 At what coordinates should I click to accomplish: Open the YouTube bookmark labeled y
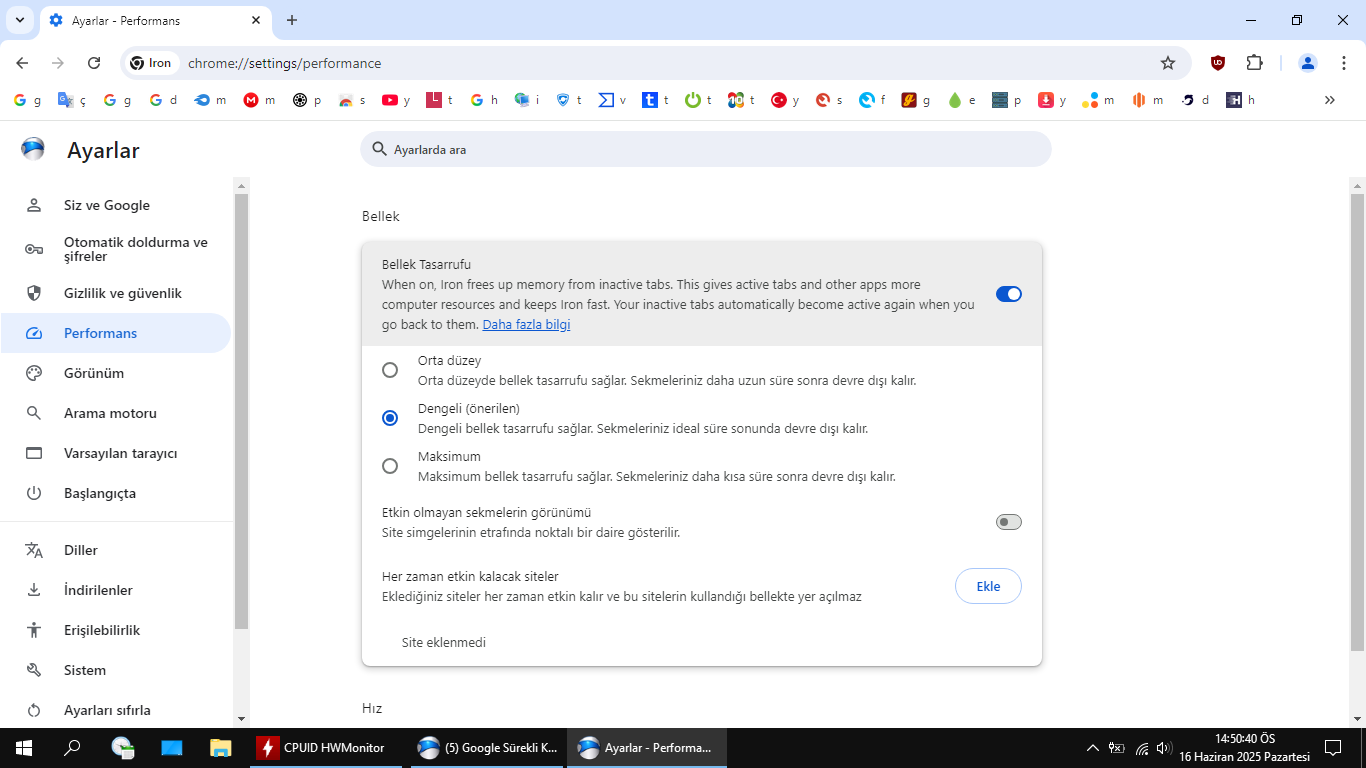[394, 100]
